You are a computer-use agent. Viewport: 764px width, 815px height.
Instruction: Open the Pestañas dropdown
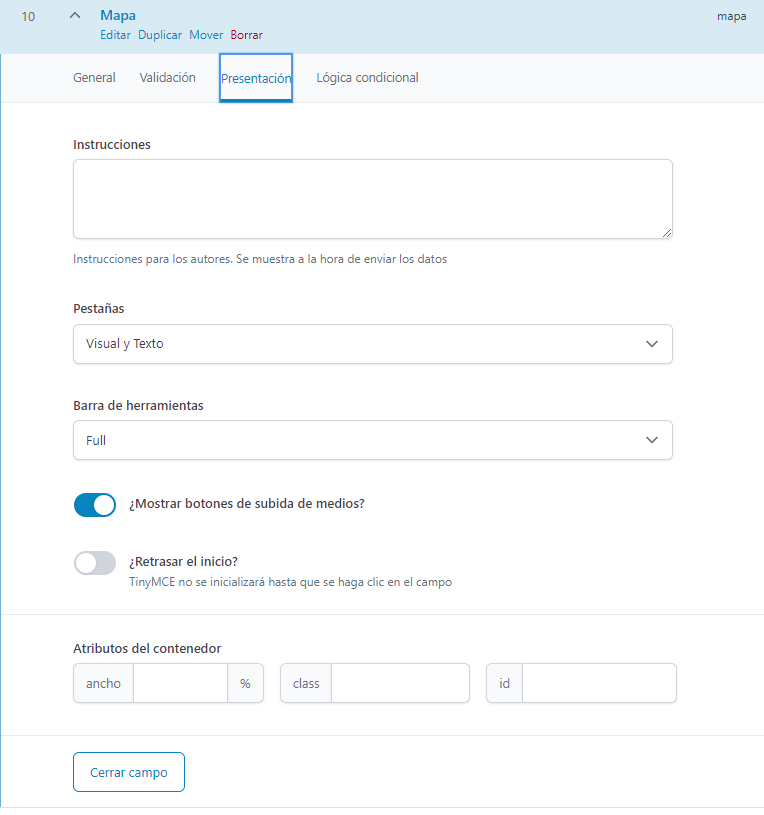(373, 344)
